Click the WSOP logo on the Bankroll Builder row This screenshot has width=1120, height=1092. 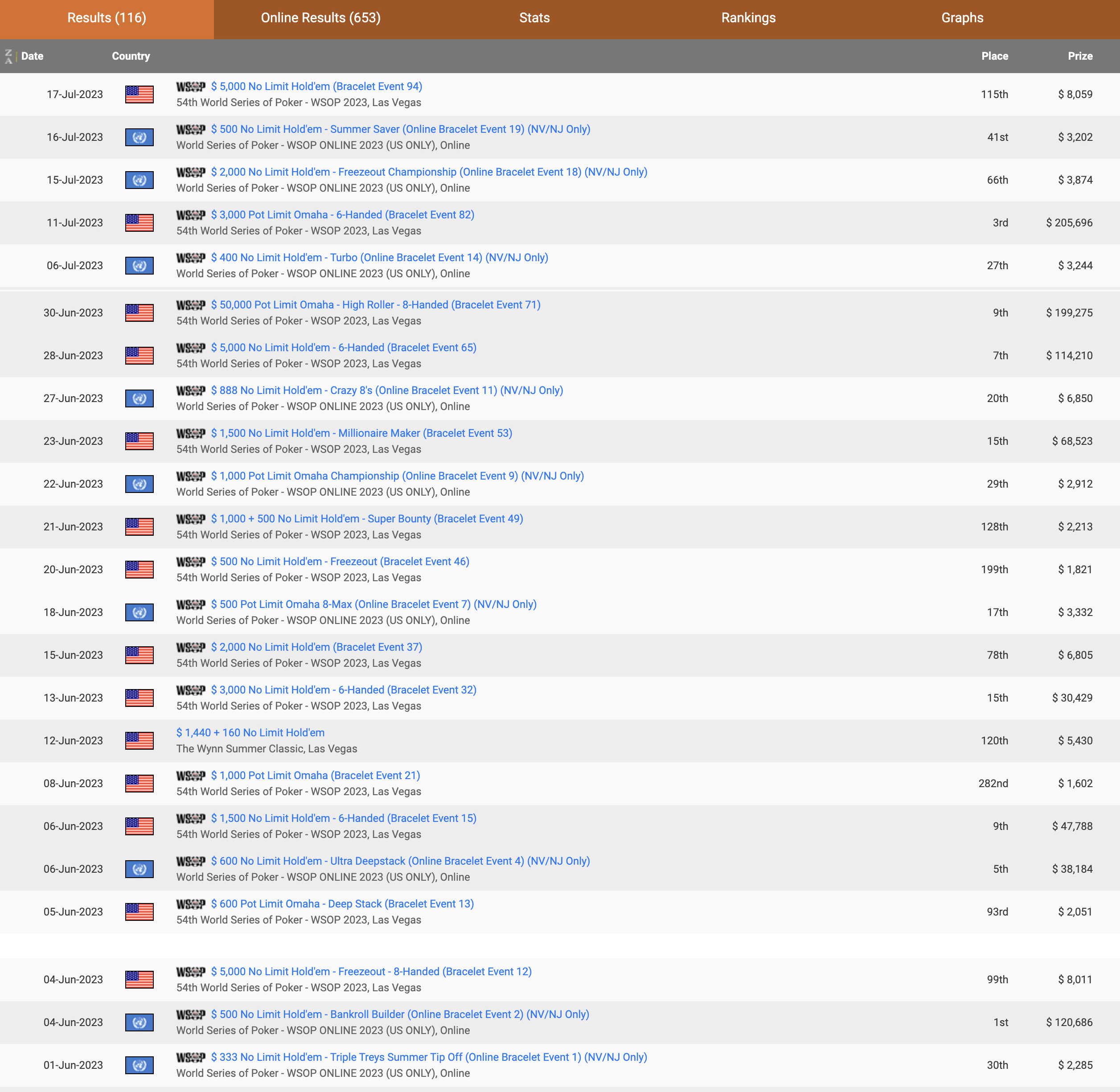pos(192,1014)
